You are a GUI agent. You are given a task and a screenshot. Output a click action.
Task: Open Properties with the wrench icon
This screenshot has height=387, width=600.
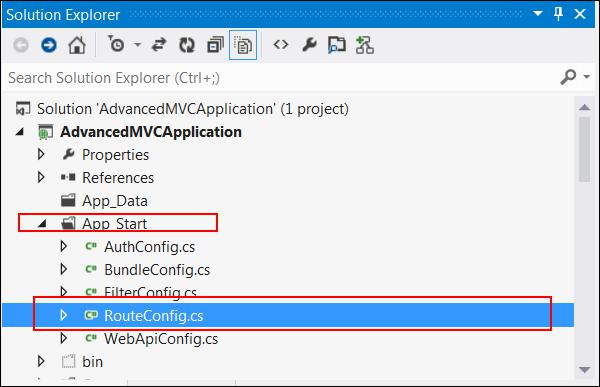tap(309, 45)
